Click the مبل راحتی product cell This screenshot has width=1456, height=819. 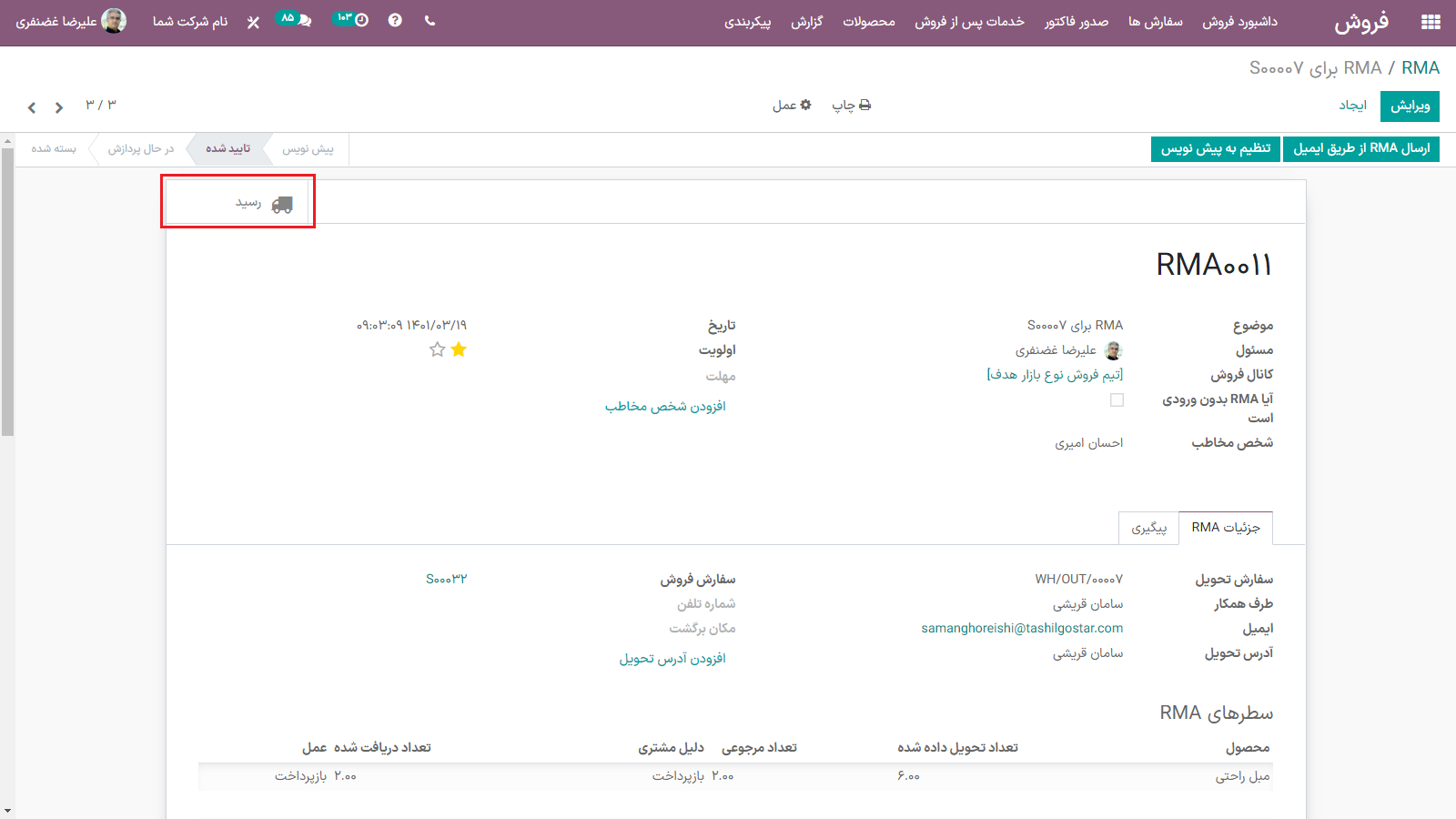[1242, 776]
